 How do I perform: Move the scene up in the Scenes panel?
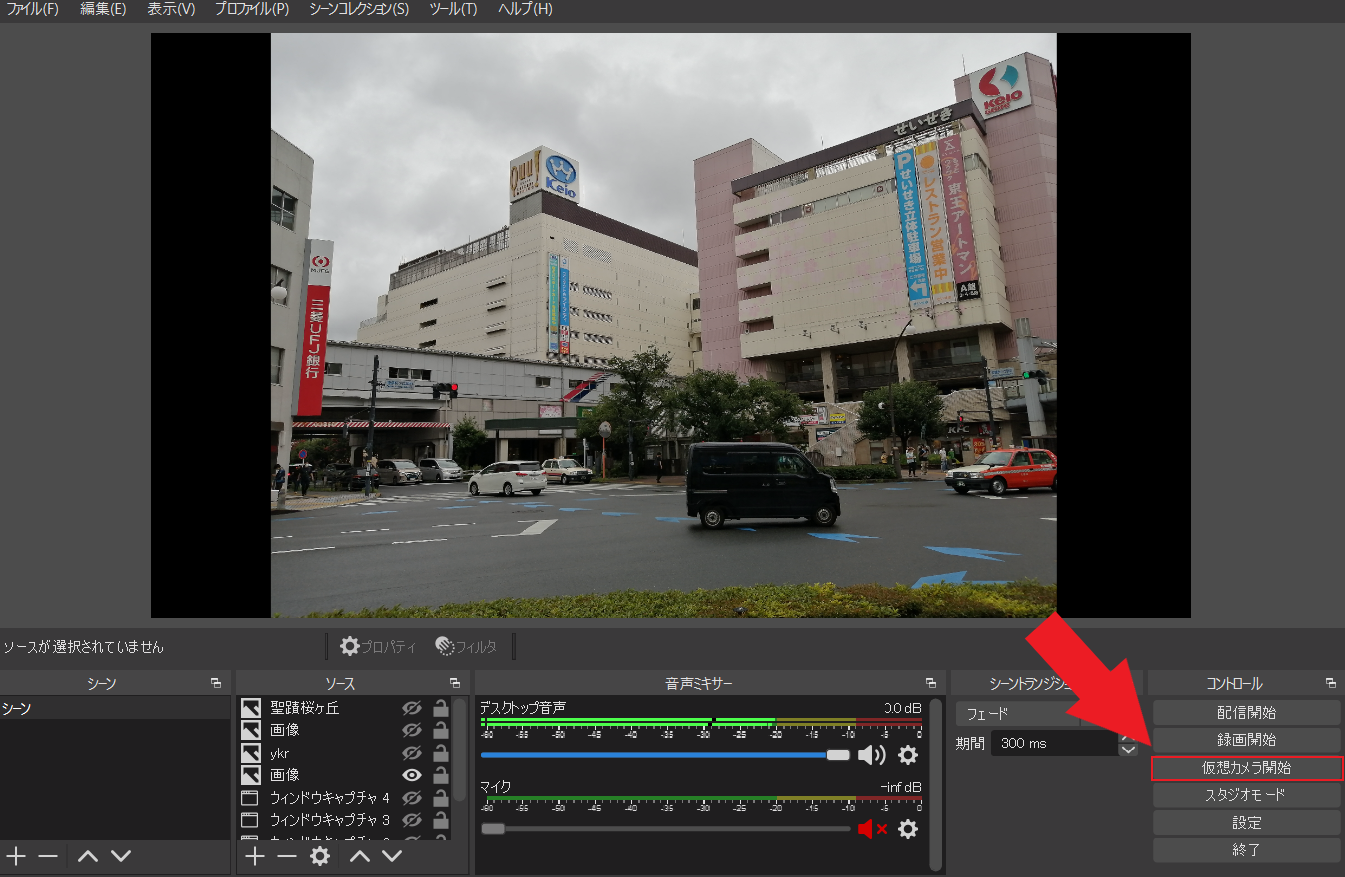88,856
